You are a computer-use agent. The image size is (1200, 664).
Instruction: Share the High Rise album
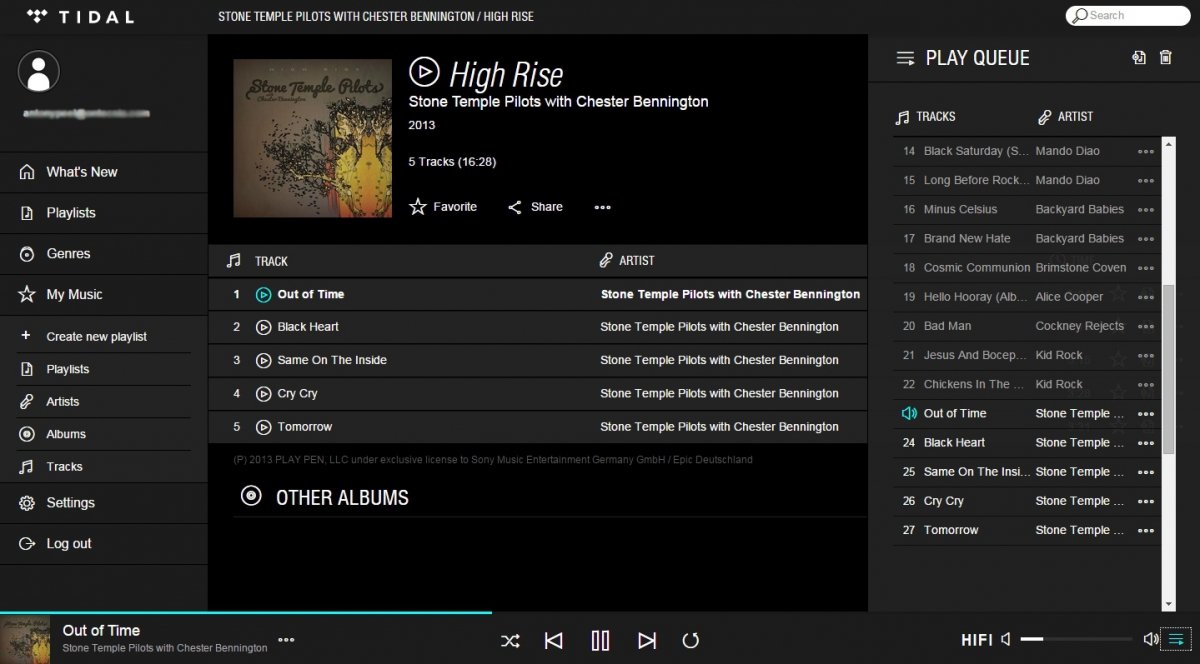point(535,207)
